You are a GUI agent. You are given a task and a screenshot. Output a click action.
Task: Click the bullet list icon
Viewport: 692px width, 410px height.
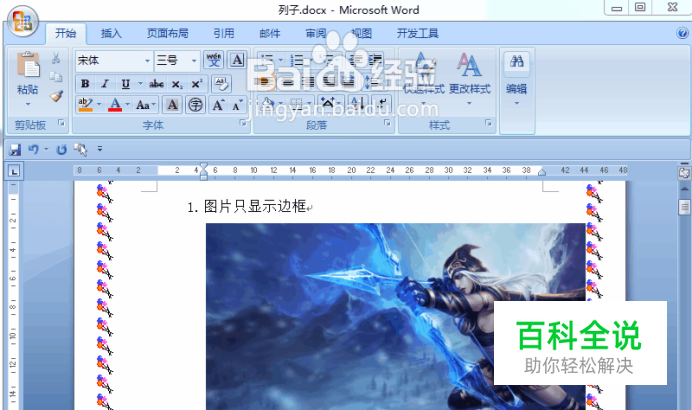click(267, 60)
